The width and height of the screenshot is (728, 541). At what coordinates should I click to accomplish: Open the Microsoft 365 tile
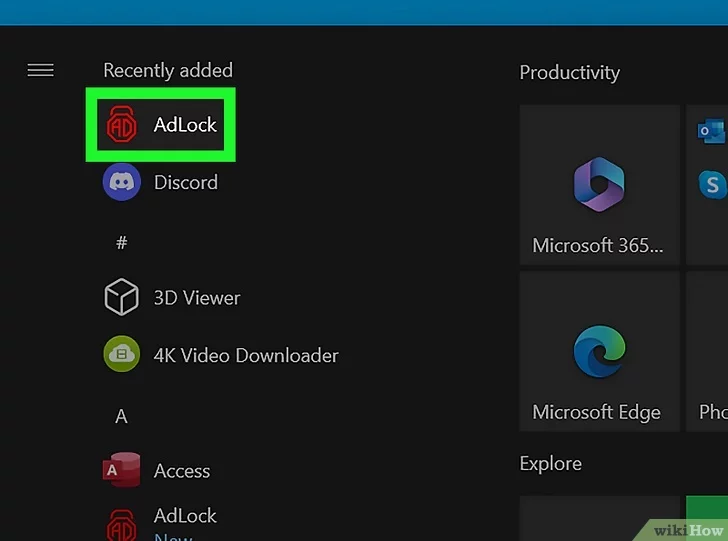tap(599, 198)
